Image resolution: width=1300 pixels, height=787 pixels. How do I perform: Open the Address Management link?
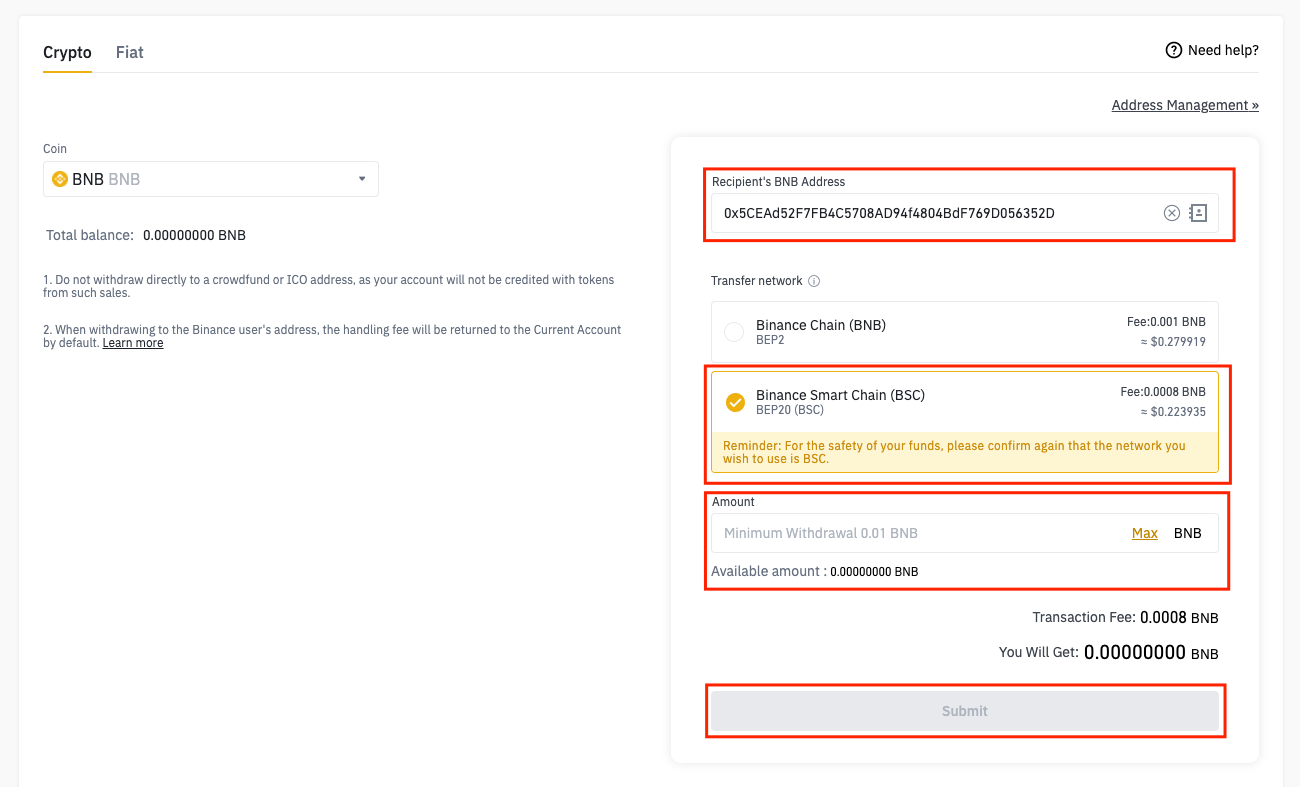click(1185, 105)
